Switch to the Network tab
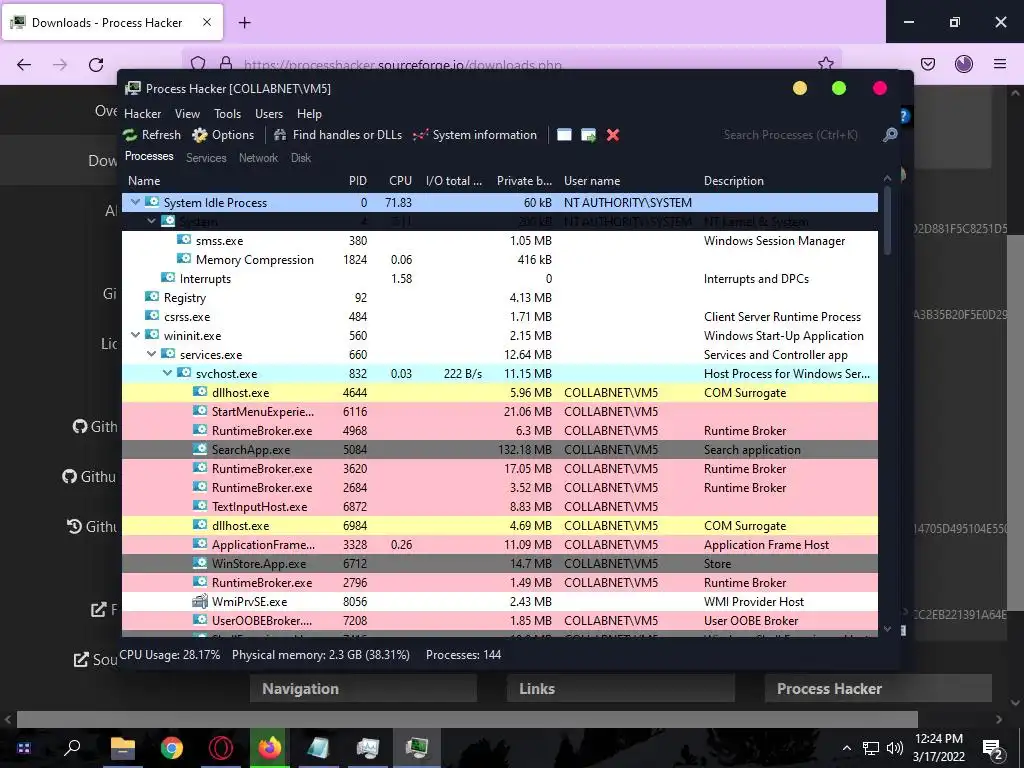Image resolution: width=1024 pixels, height=768 pixels. [x=258, y=157]
